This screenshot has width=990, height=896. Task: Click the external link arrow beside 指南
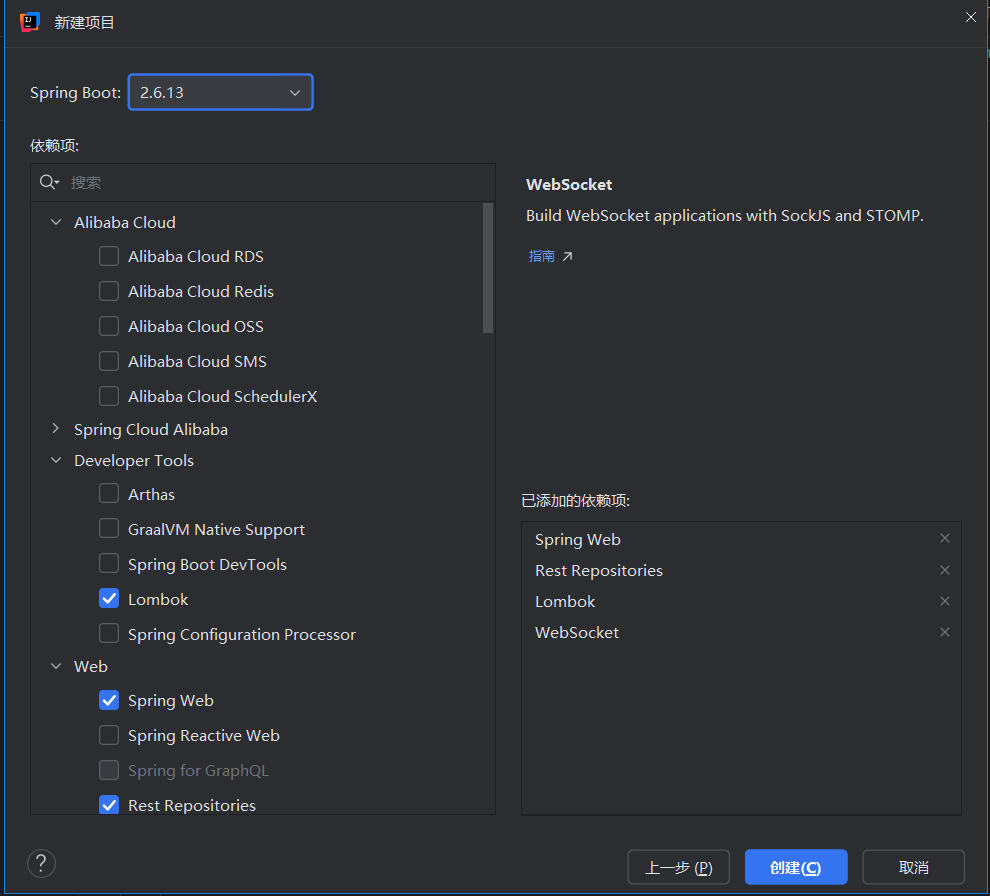568,256
